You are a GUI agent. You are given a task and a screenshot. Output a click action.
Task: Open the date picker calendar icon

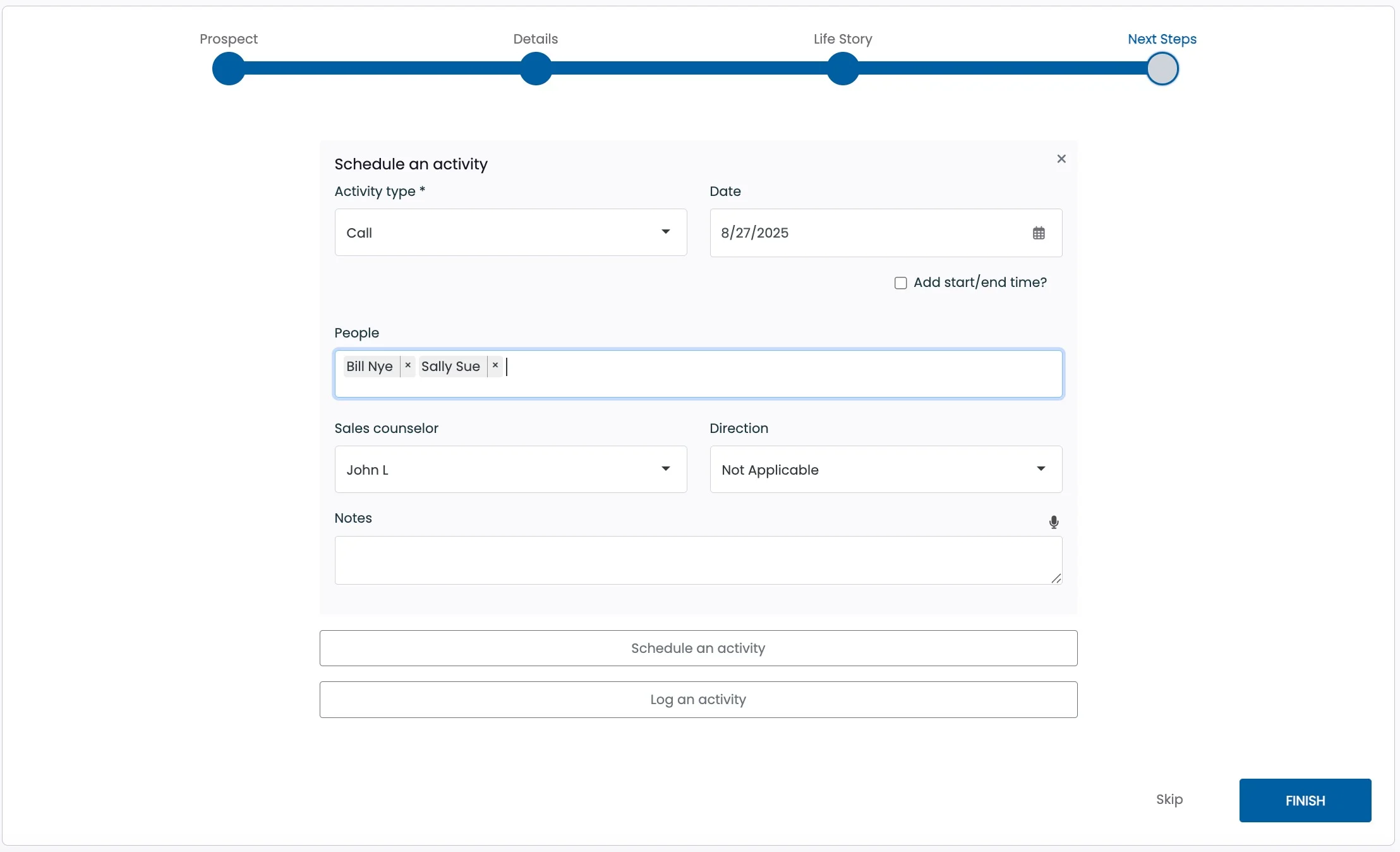click(1039, 233)
